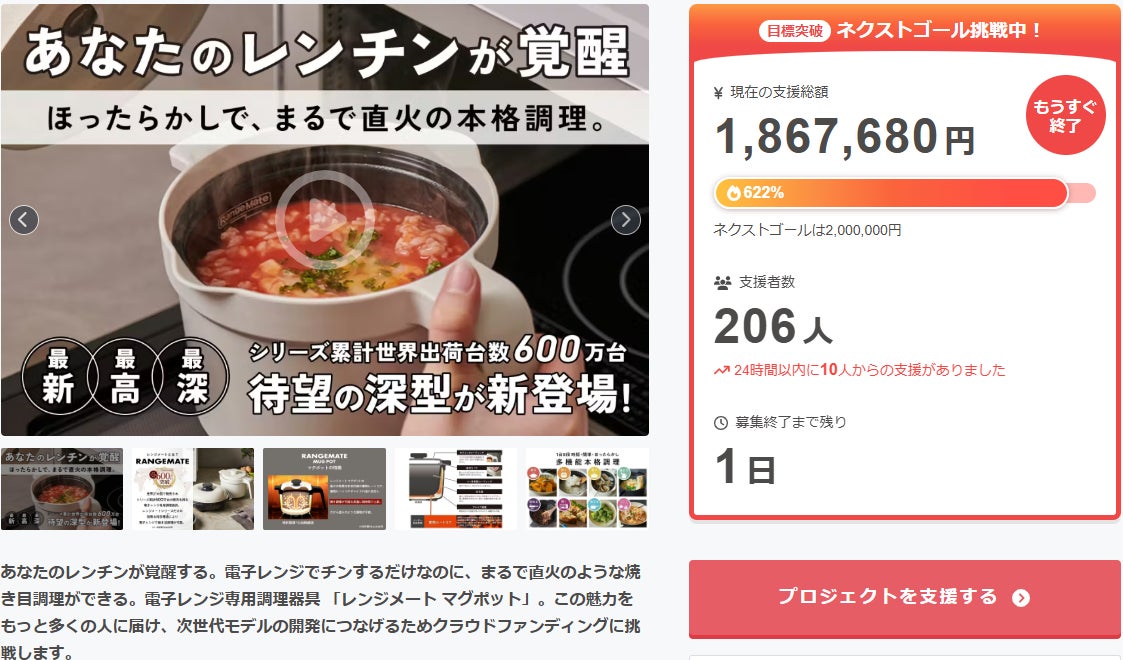Click the 622% funding progress bar
The image size is (1123, 660).
click(x=905, y=193)
